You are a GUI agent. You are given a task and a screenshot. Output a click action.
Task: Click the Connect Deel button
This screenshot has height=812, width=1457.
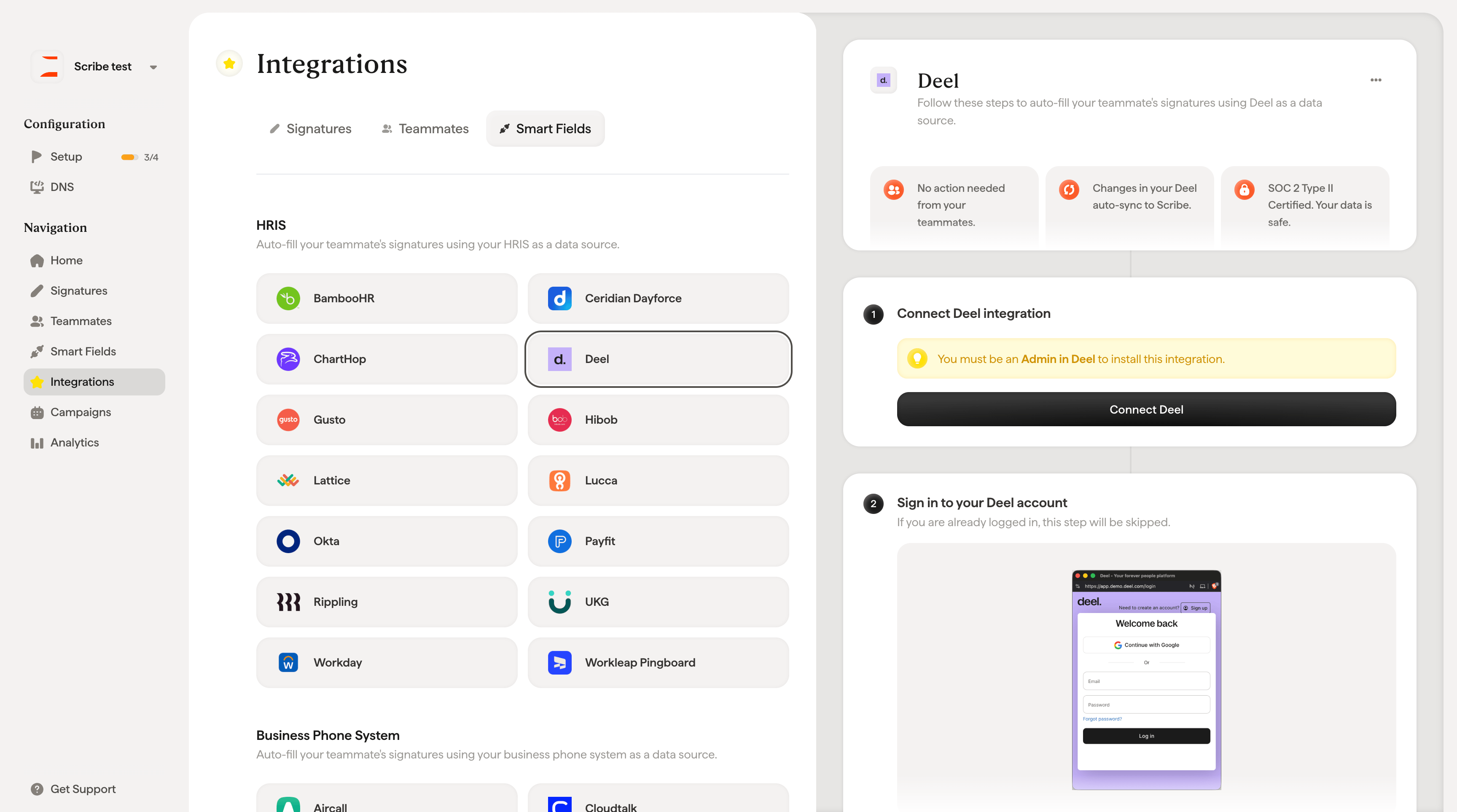(x=1146, y=409)
